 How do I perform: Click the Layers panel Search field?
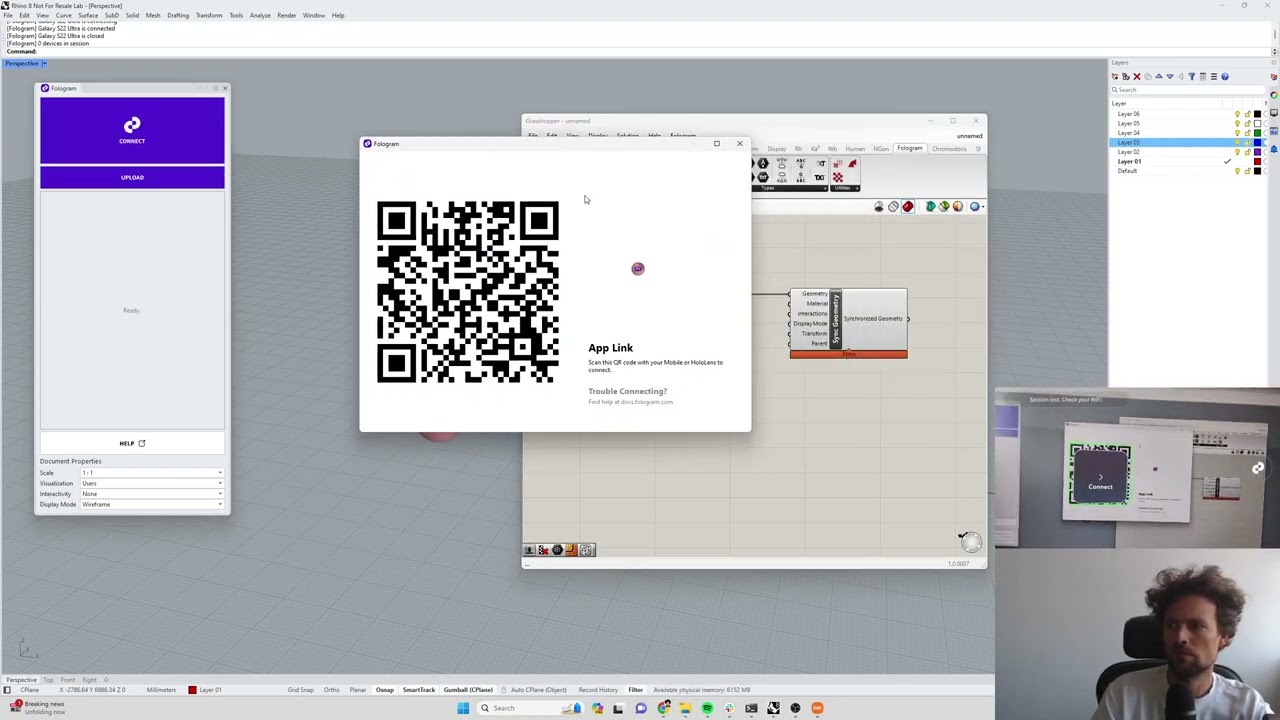pyautogui.click(x=1188, y=90)
